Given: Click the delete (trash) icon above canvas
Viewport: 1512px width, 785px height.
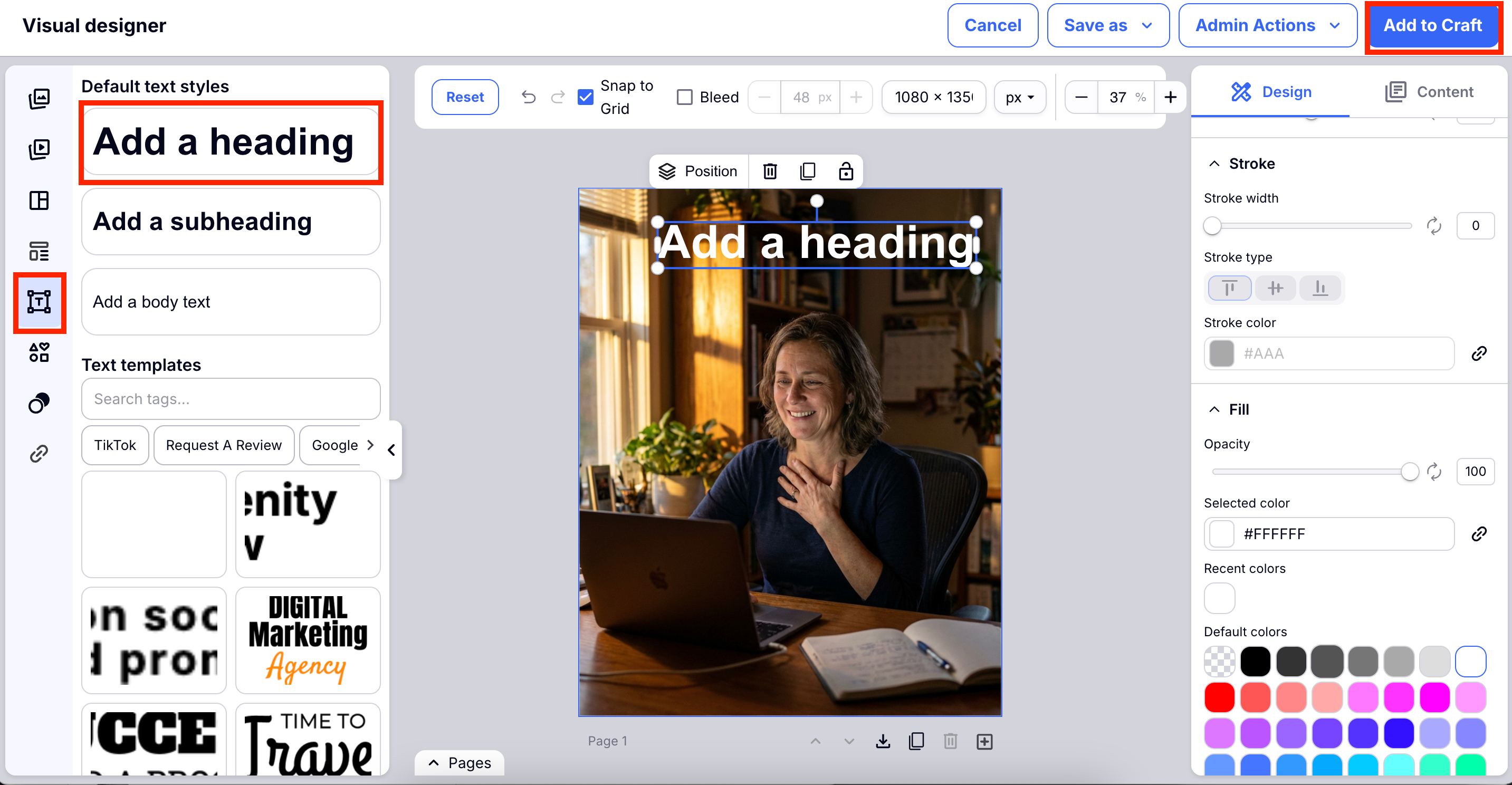Looking at the screenshot, I should click(x=770, y=171).
